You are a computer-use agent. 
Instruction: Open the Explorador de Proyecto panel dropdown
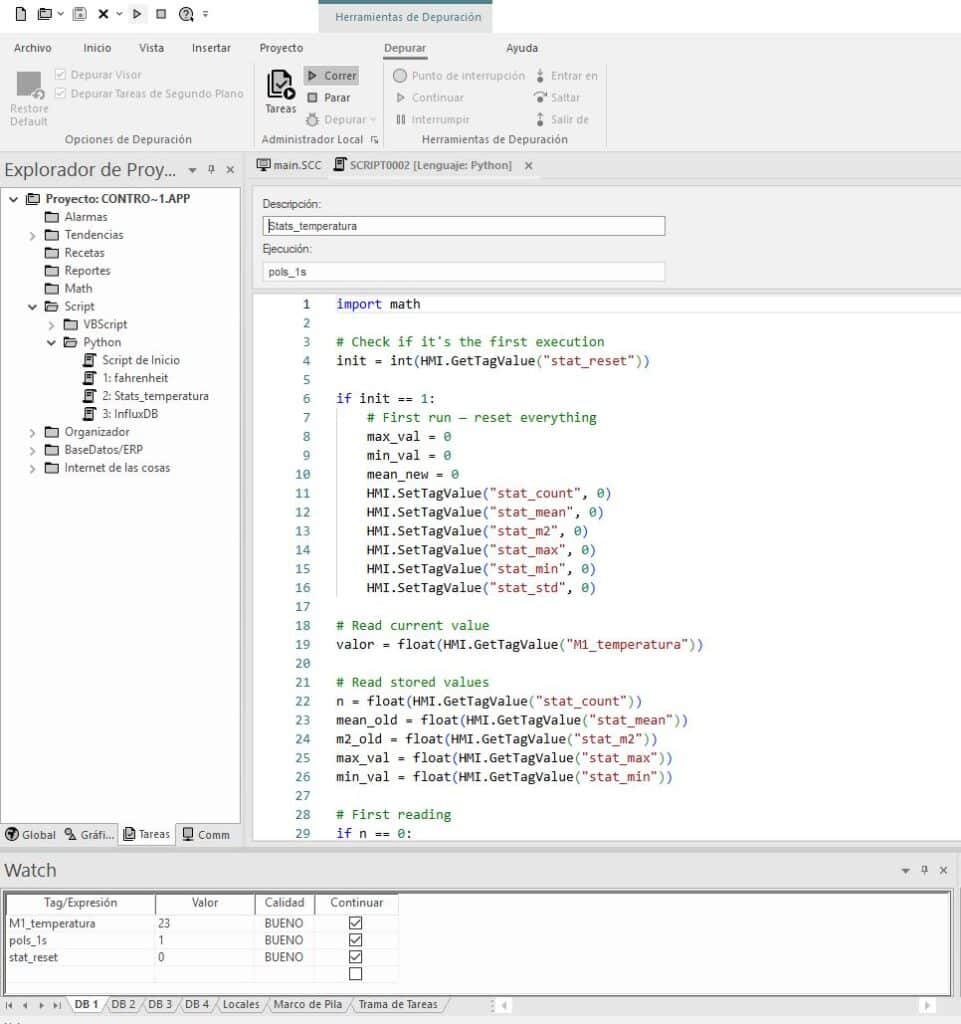coord(193,170)
